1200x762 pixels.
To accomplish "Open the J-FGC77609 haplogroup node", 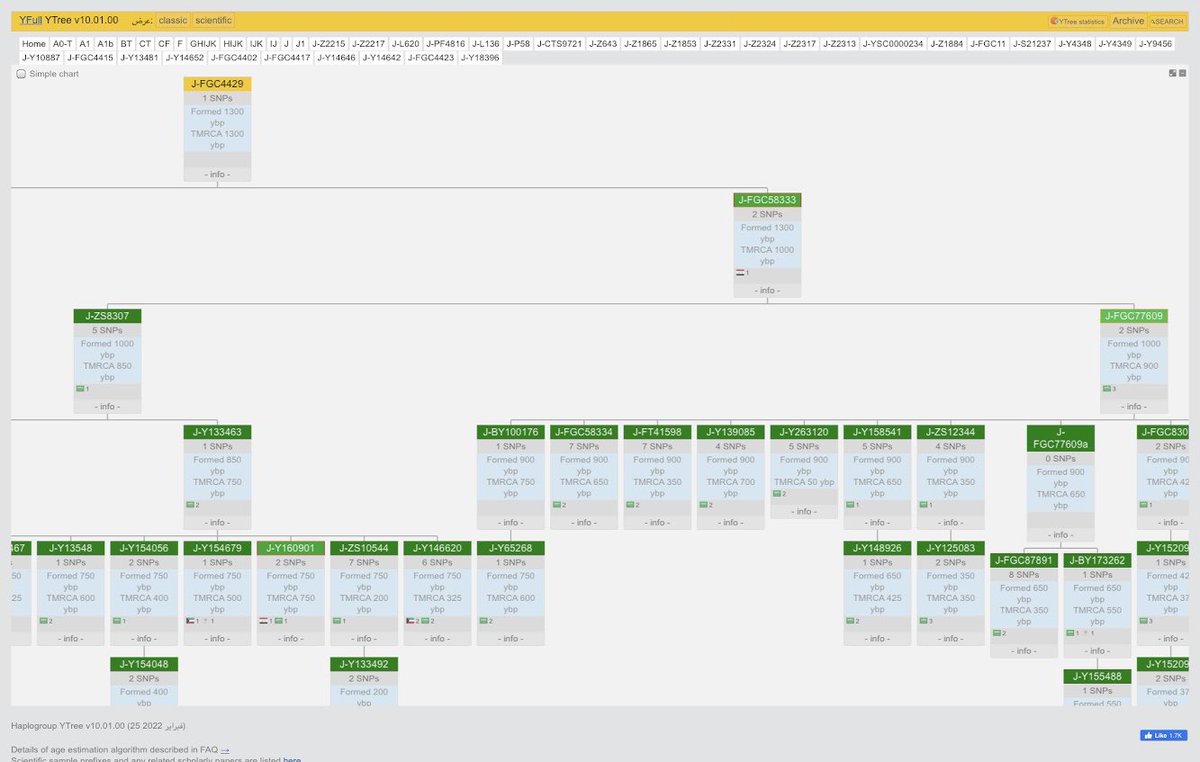I will pos(1134,316).
